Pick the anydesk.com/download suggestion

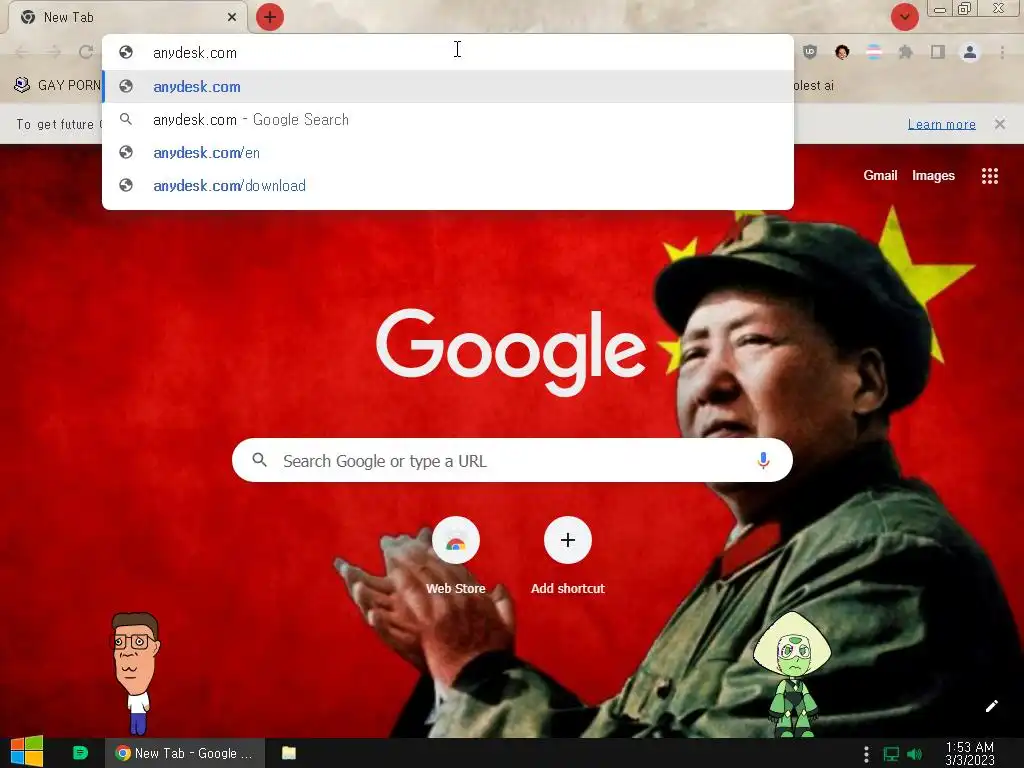pyautogui.click(x=448, y=185)
